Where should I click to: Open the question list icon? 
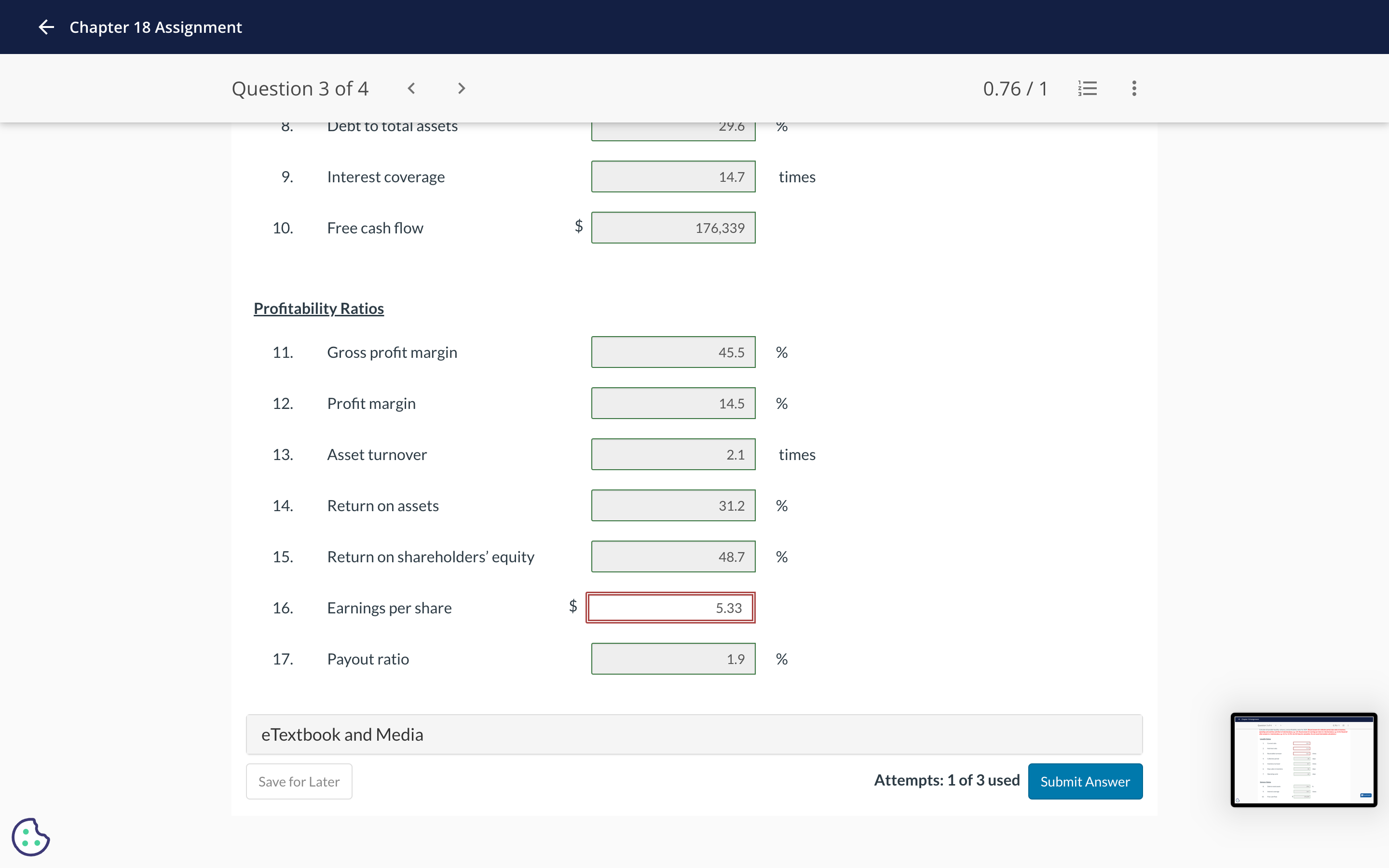[x=1087, y=88]
